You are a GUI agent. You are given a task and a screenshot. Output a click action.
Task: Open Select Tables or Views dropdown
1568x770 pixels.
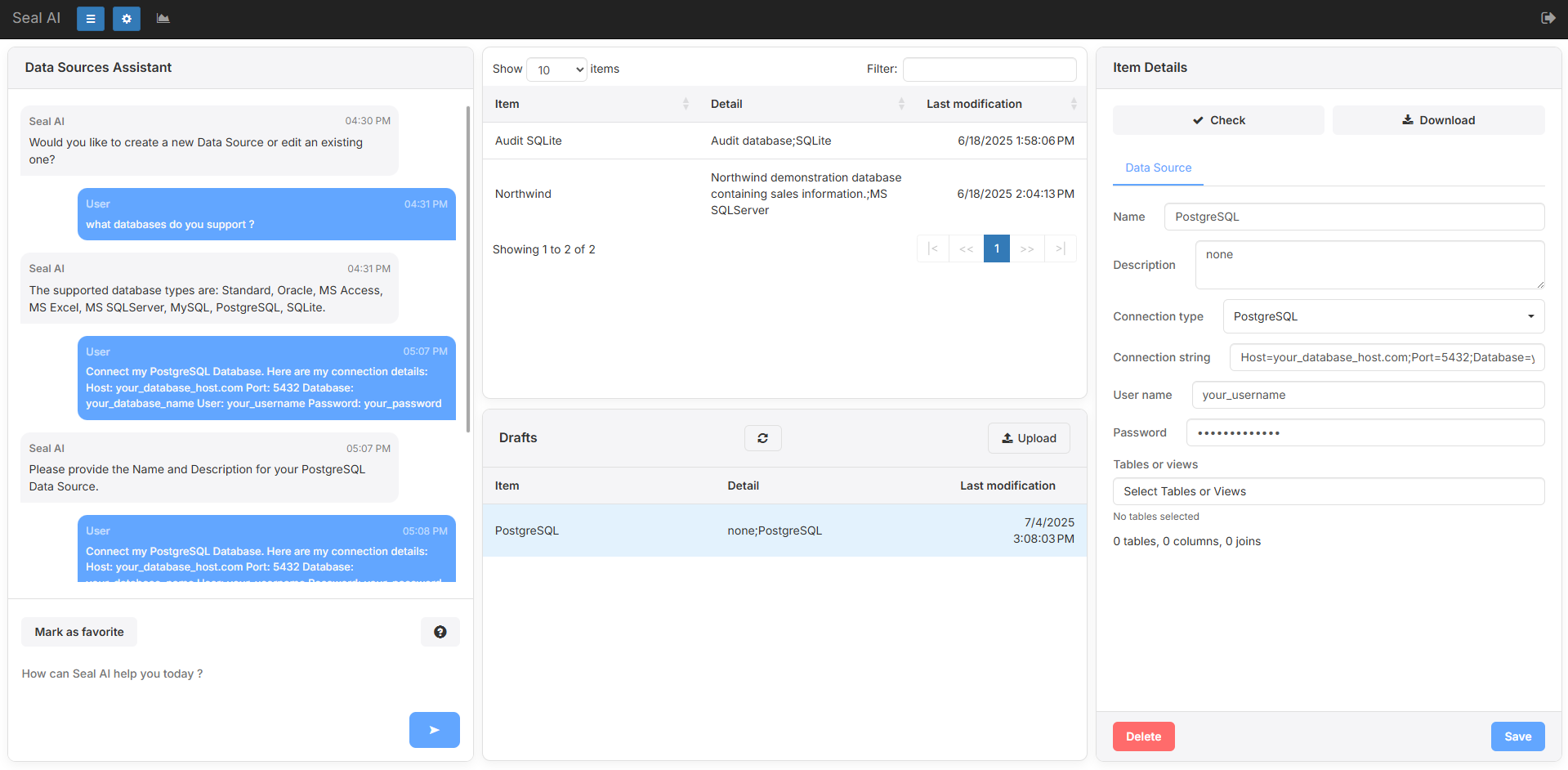click(1328, 491)
